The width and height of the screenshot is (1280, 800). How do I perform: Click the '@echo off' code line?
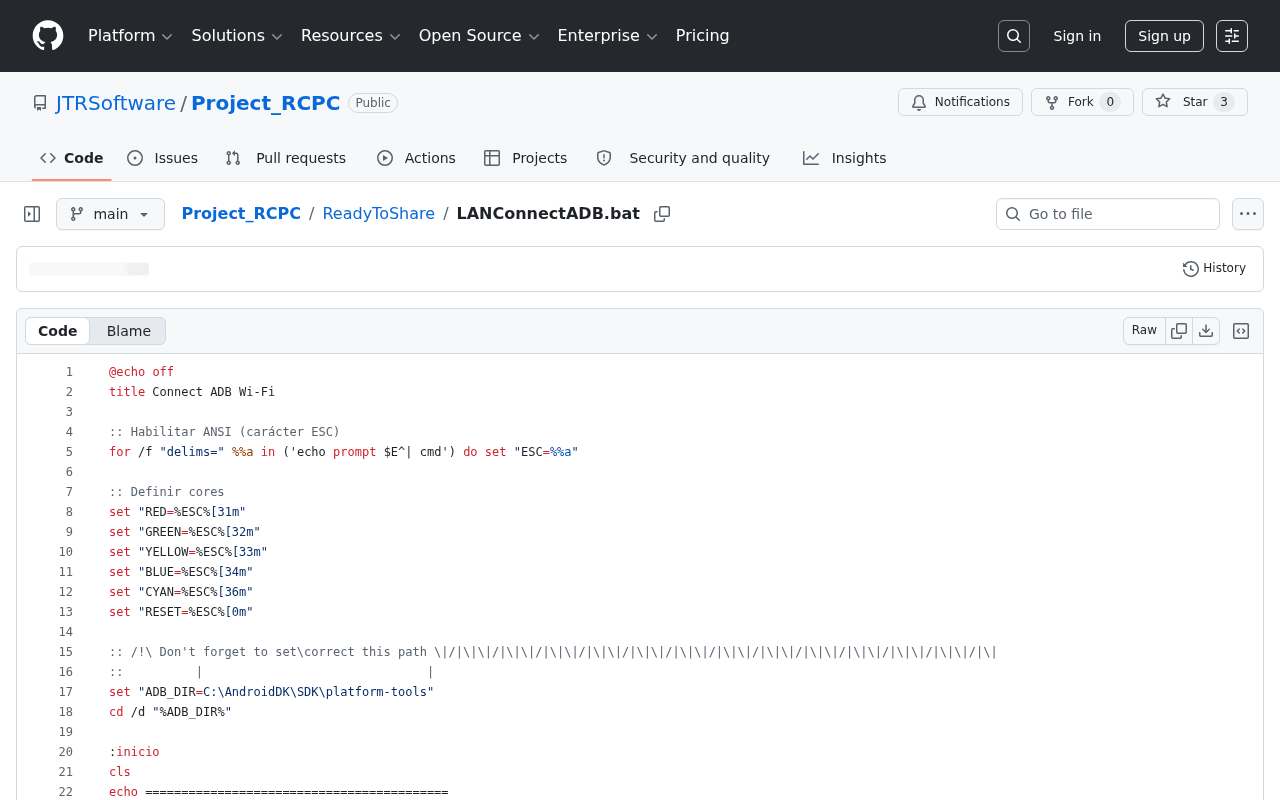tap(141, 372)
